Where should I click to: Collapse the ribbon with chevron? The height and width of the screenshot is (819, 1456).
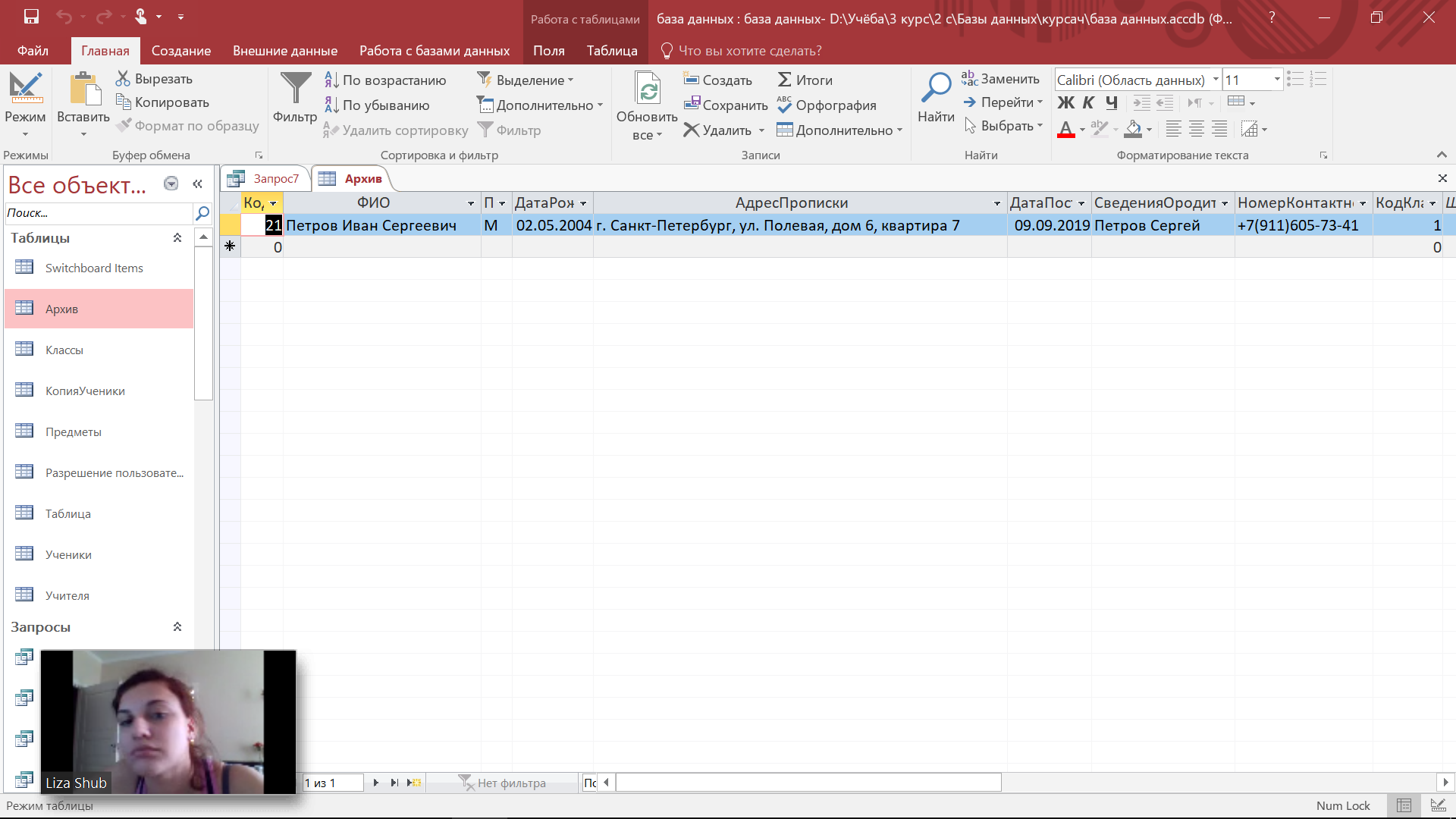pyautogui.click(x=1442, y=155)
